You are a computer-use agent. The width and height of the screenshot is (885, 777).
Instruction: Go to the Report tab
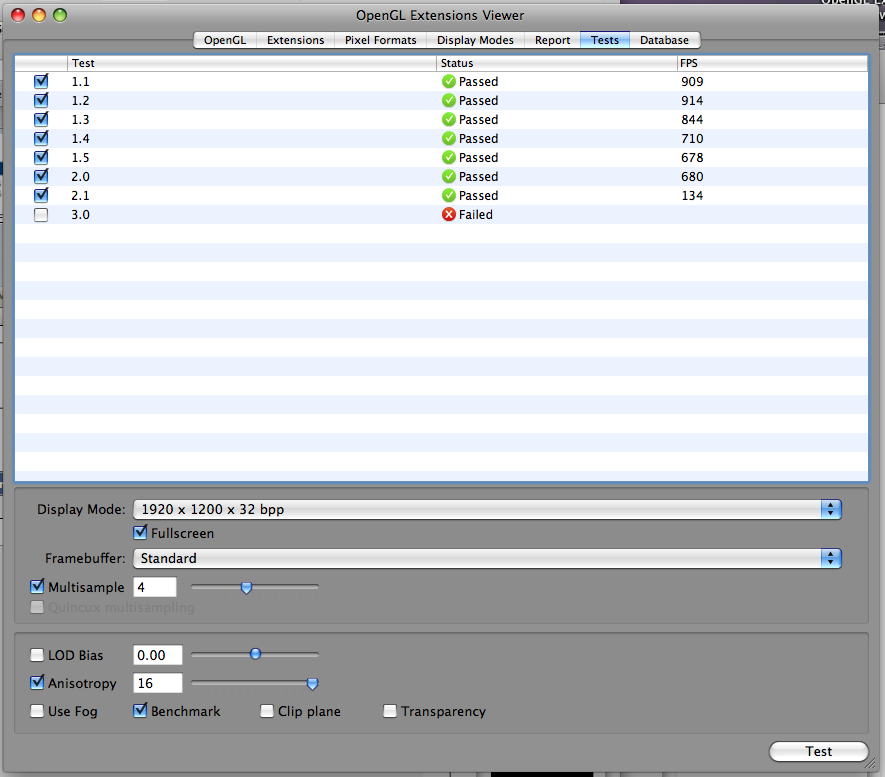click(553, 40)
